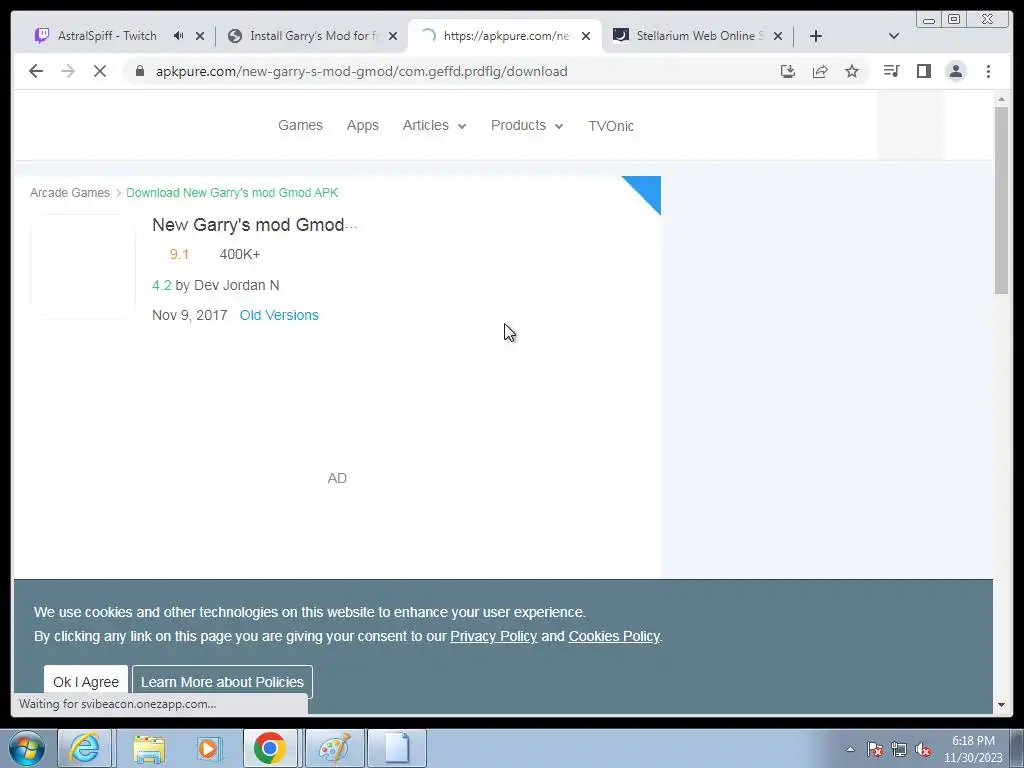Accept cookies with Ok I Agree
Image resolution: width=1024 pixels, height=768 pixels.
[x=86, y=682]
